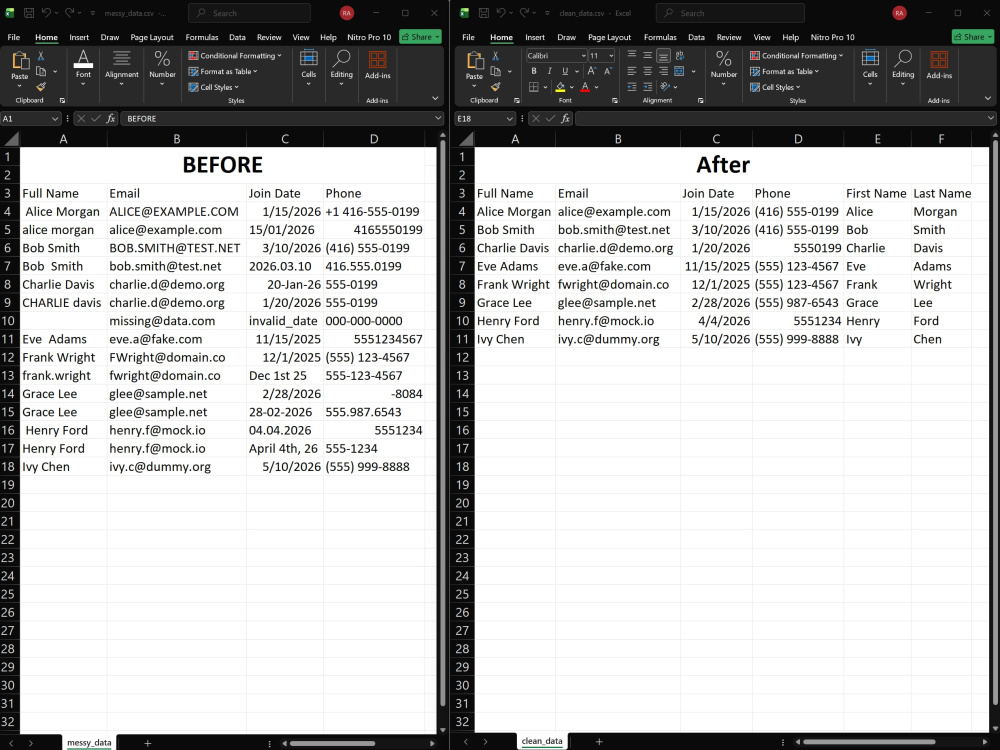
Task: Toggle Center alignment in clean_data ribbon
Action: click(x=647, y=71)
